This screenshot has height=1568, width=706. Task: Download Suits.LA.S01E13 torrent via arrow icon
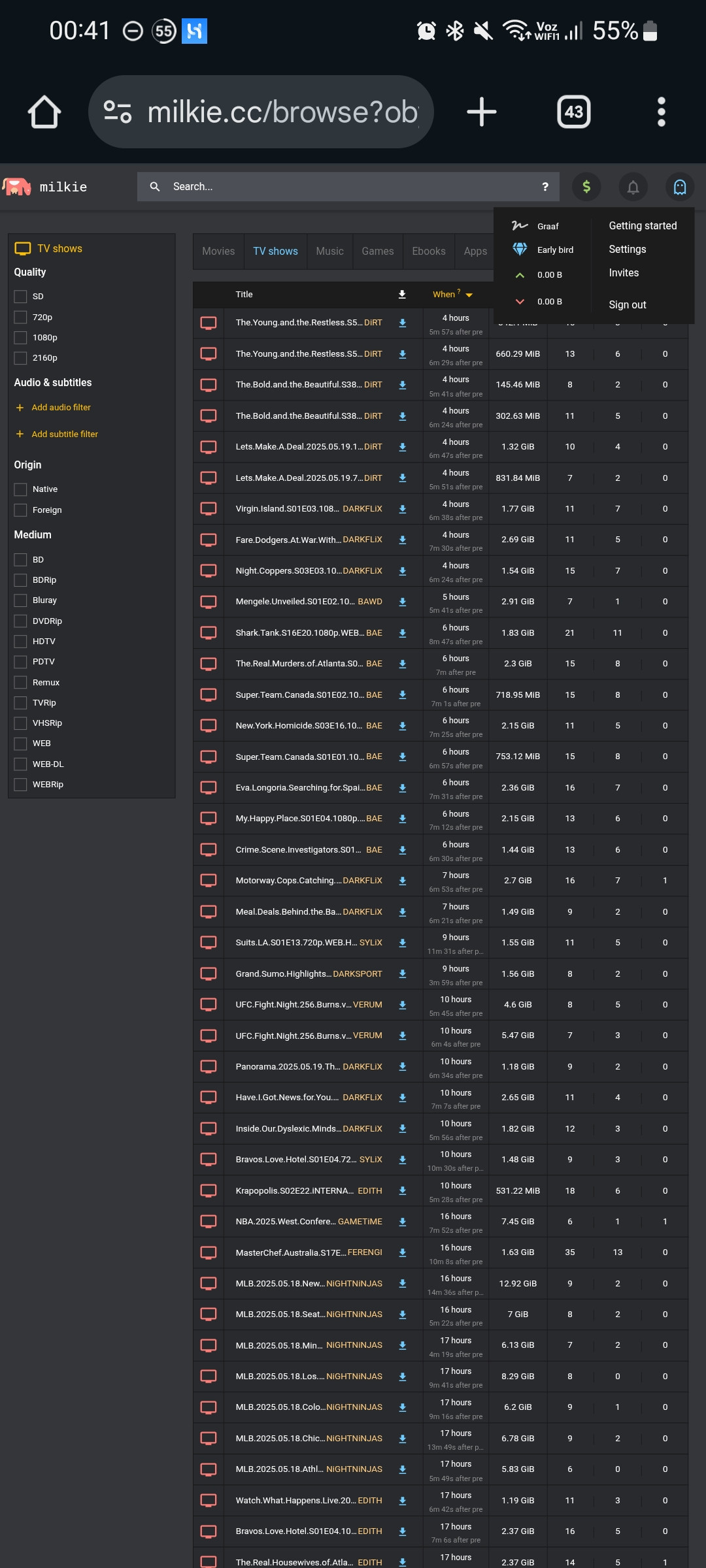tap(403, 943)
